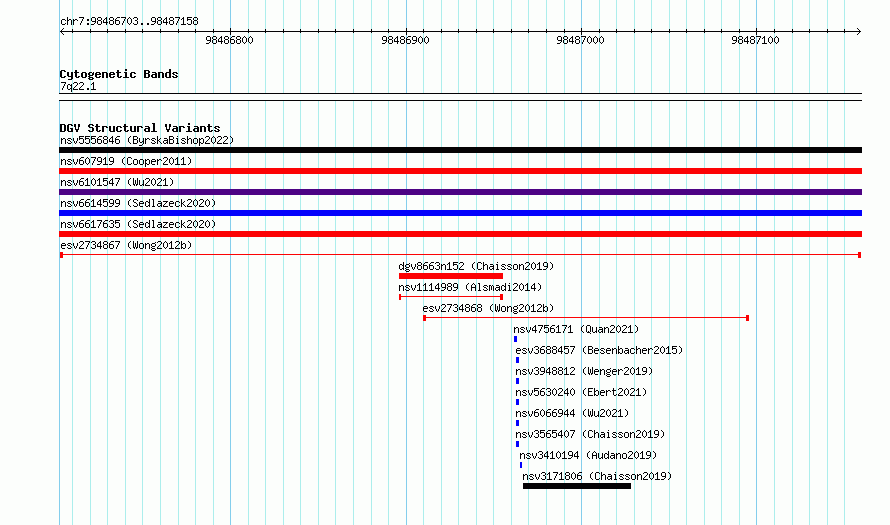Click the nsv5556846 (ByrskaBishop2022) label
The width and height of the screenshot is (890, 525).
point(147,140)
